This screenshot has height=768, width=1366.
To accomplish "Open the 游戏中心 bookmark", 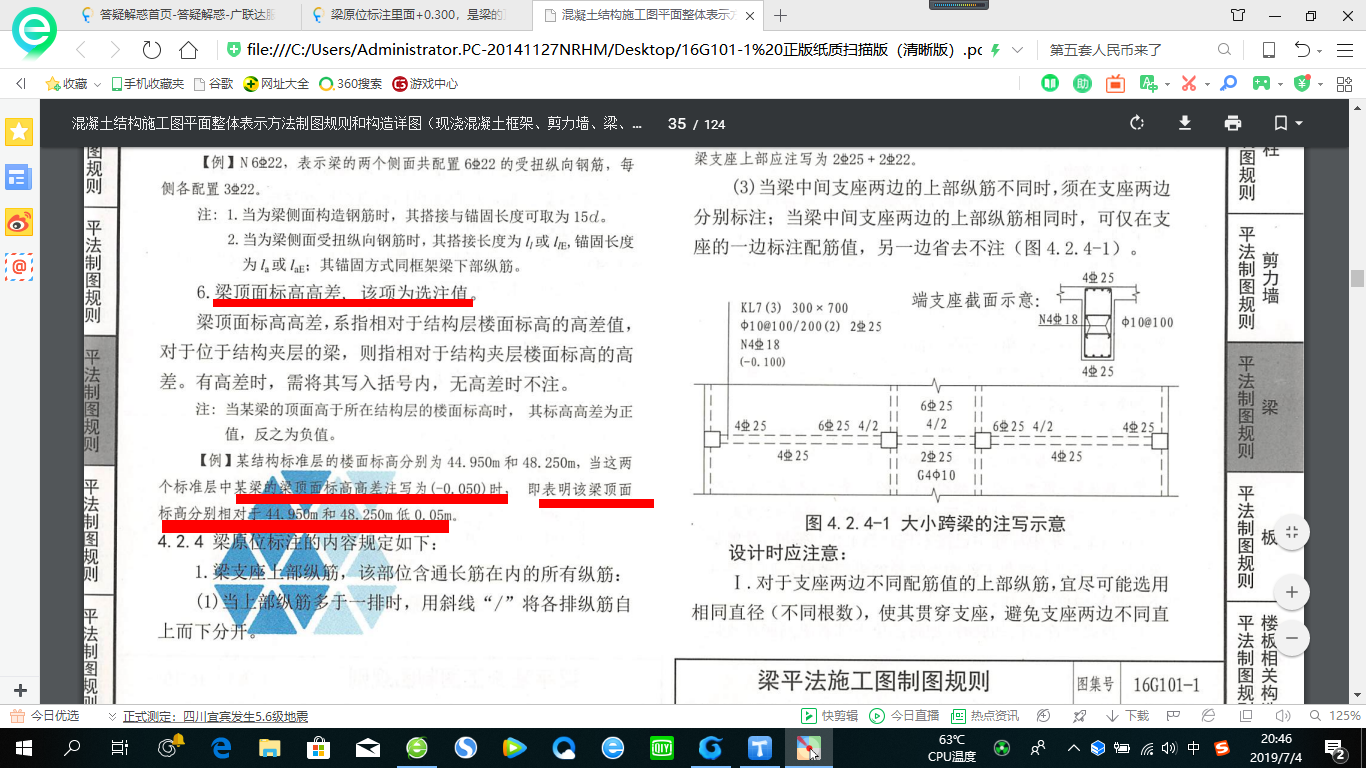I will pos(426,84).
